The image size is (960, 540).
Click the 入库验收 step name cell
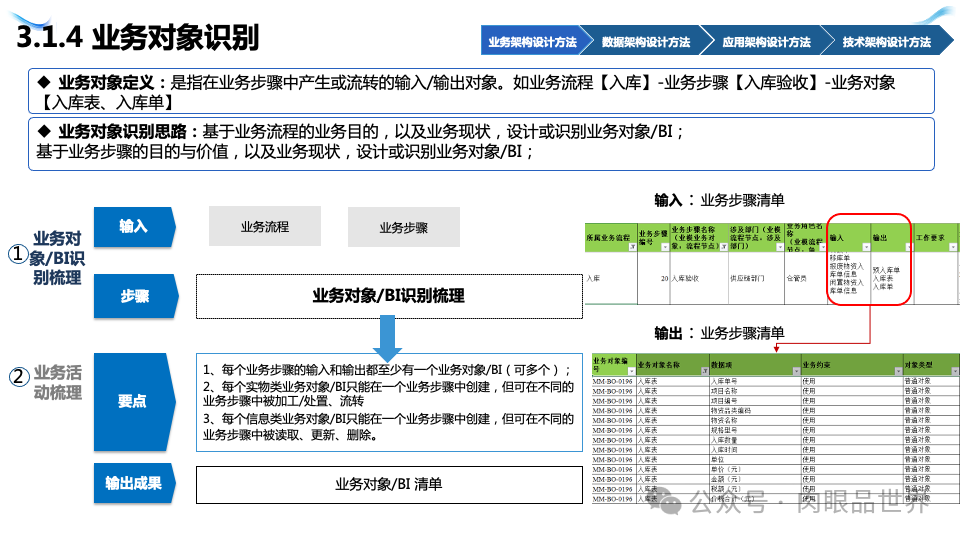699,278
